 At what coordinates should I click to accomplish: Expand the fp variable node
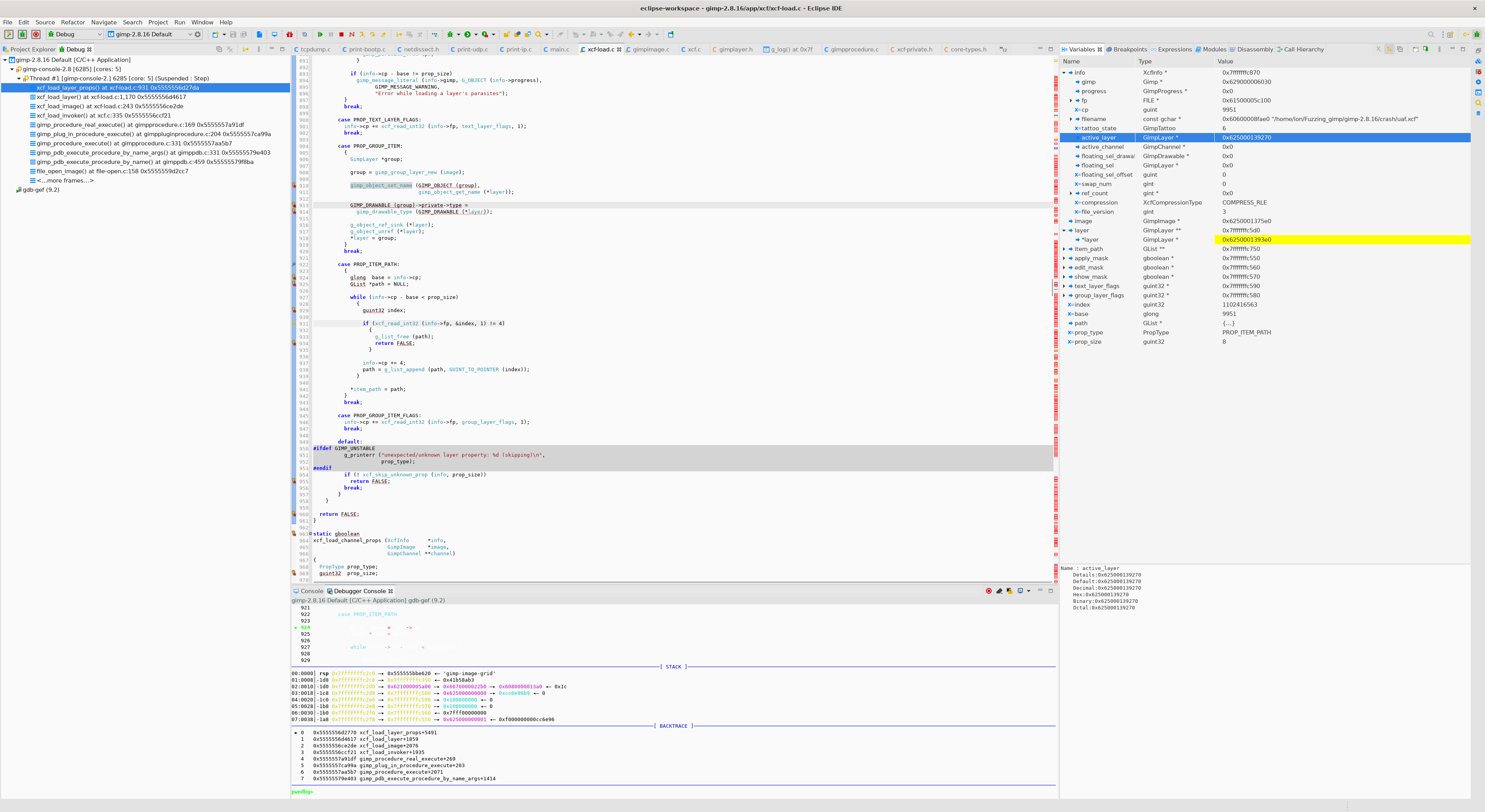pos(1071,100)
